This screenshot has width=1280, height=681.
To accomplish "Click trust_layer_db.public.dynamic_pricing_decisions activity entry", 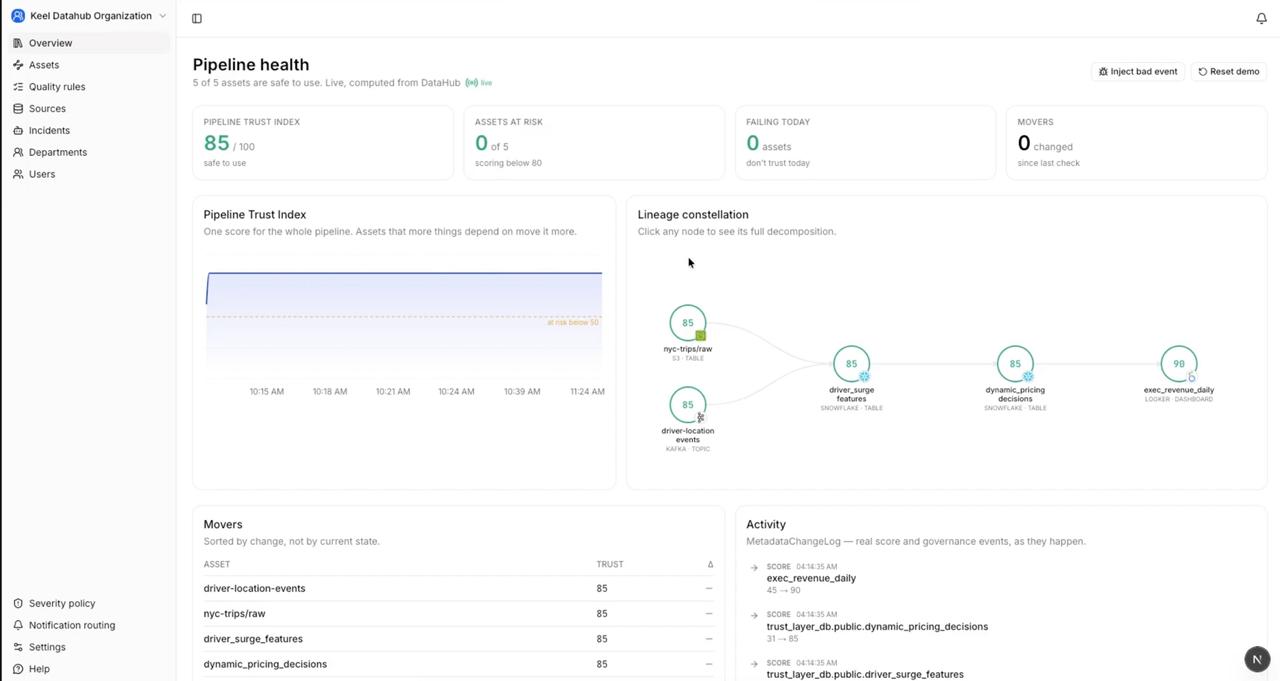I will click(x=877, y=626).
